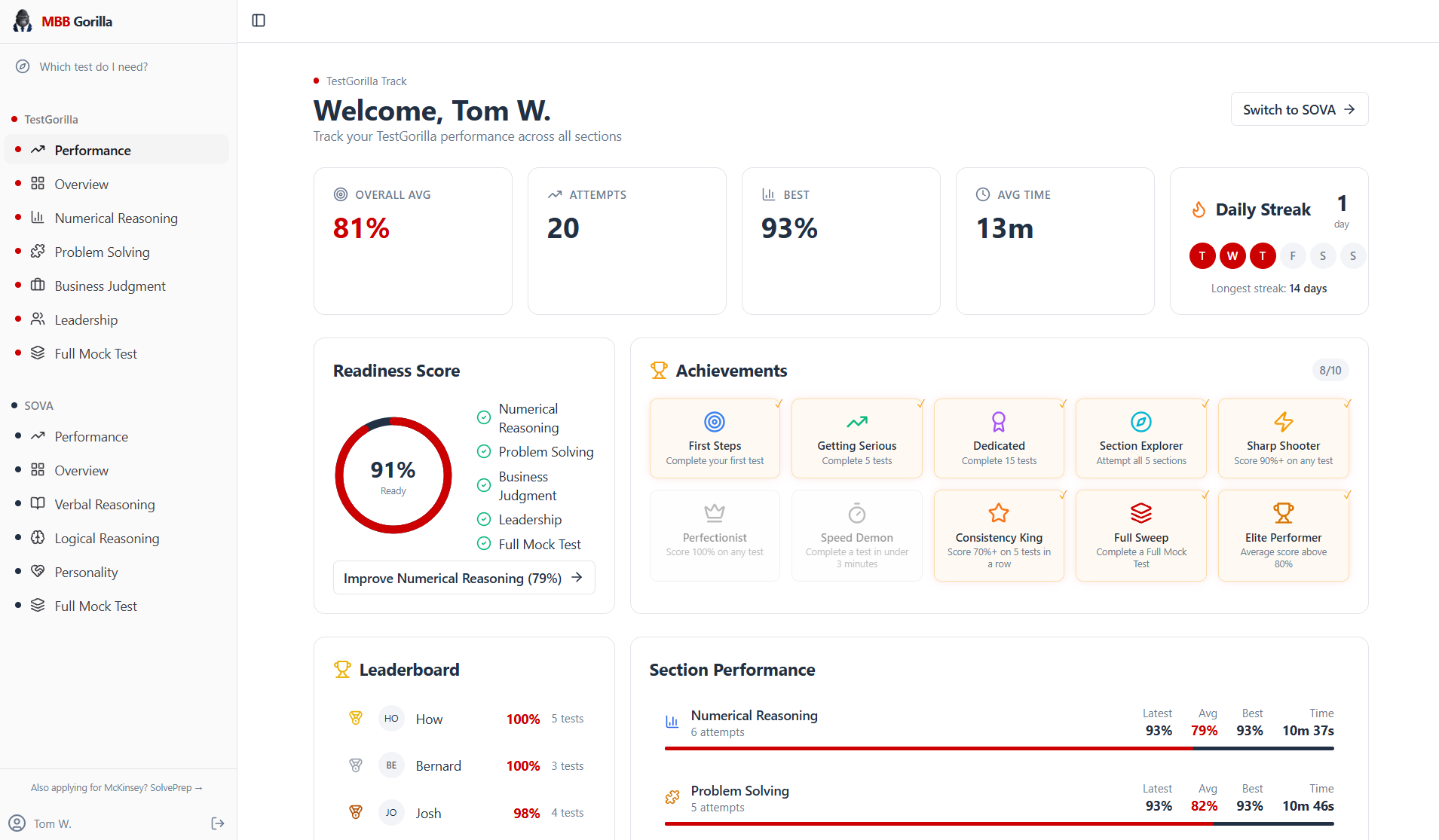Follow the SolvePrep McKinsey link
The height and width of the screenshot is (840, 1439).
(117, 787)
